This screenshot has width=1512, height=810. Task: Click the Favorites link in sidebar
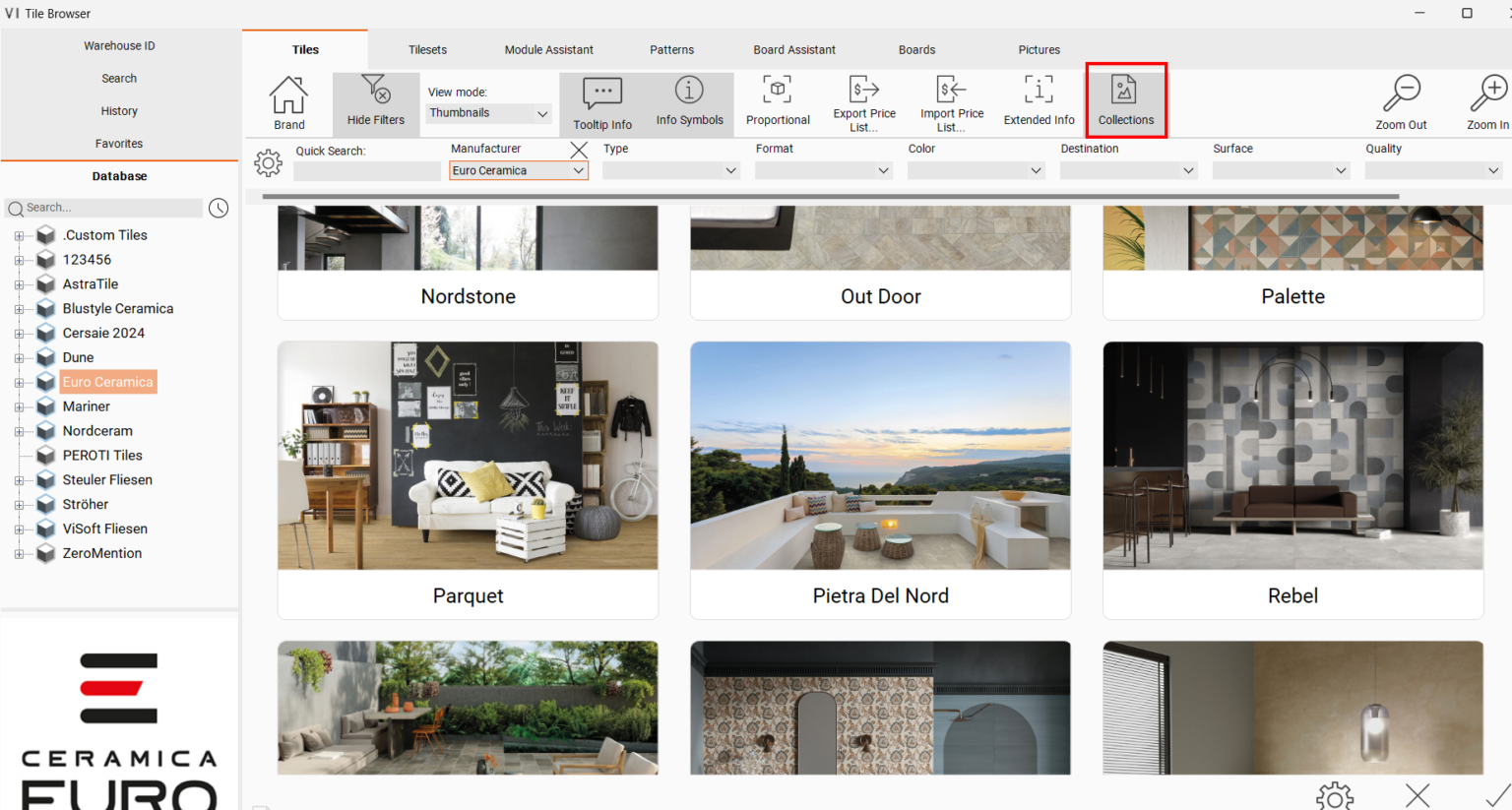(119, 144)
